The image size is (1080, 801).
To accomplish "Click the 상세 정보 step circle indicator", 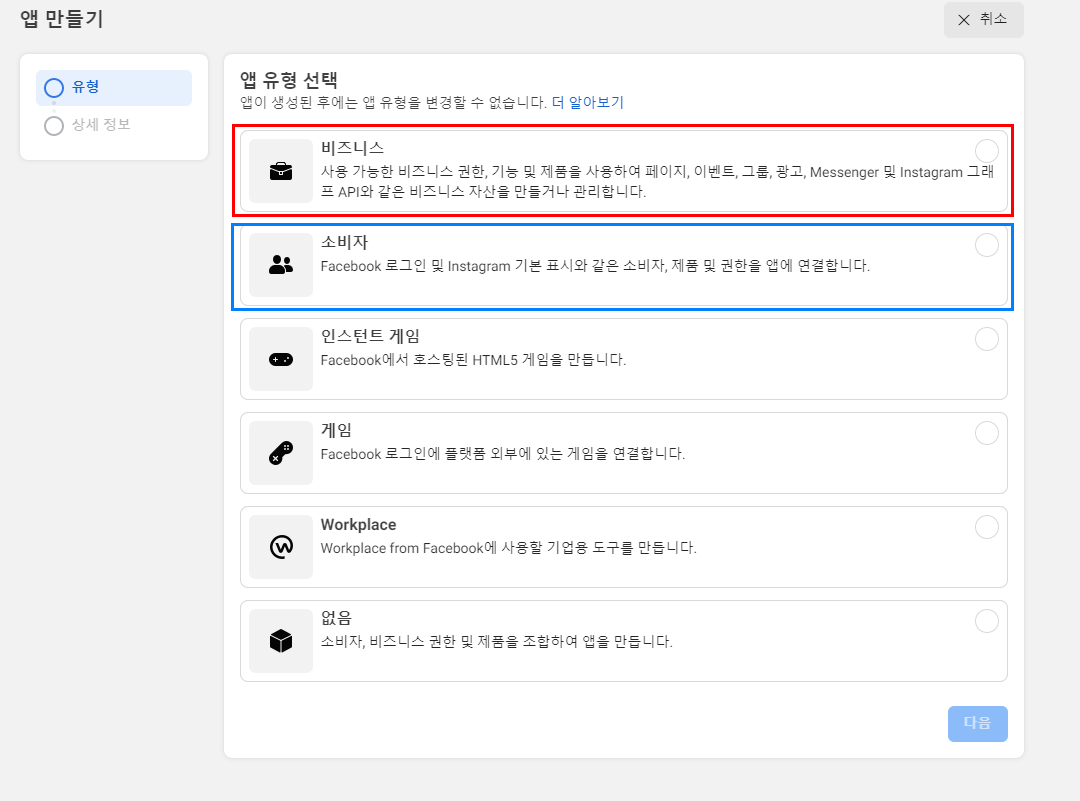I will coord(54,125).
